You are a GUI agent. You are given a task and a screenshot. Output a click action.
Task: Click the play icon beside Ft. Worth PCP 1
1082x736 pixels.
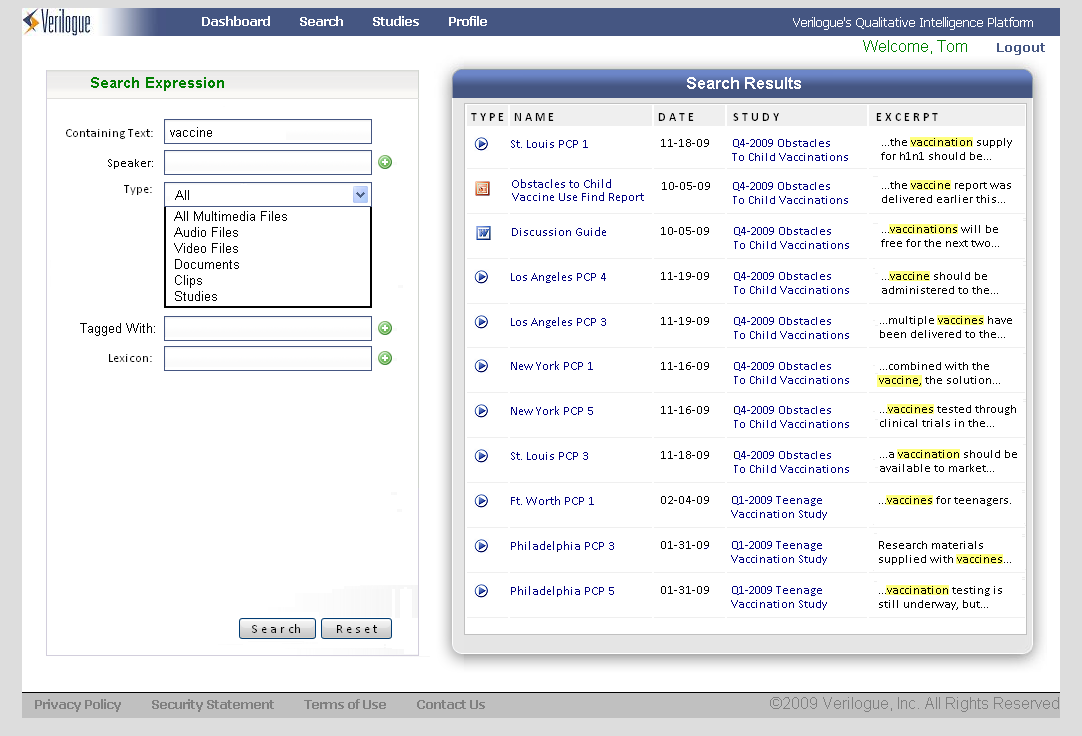click(x=481, y=501)
